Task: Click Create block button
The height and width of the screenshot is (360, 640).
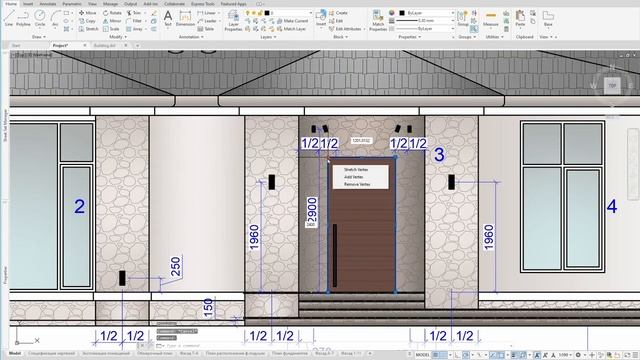Action: click(338, 13)
